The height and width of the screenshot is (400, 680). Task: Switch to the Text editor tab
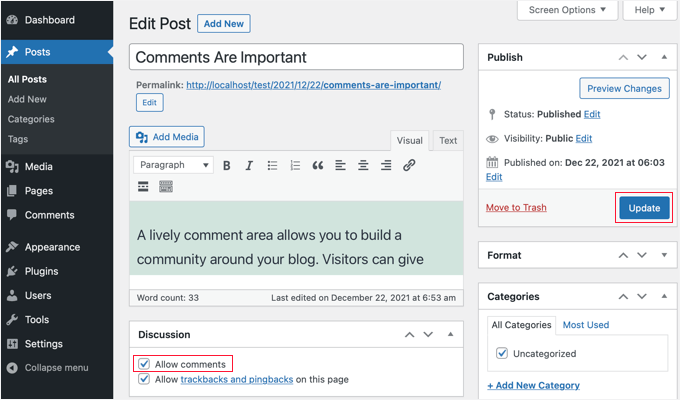pyautogui.click(x=448, y=141)
